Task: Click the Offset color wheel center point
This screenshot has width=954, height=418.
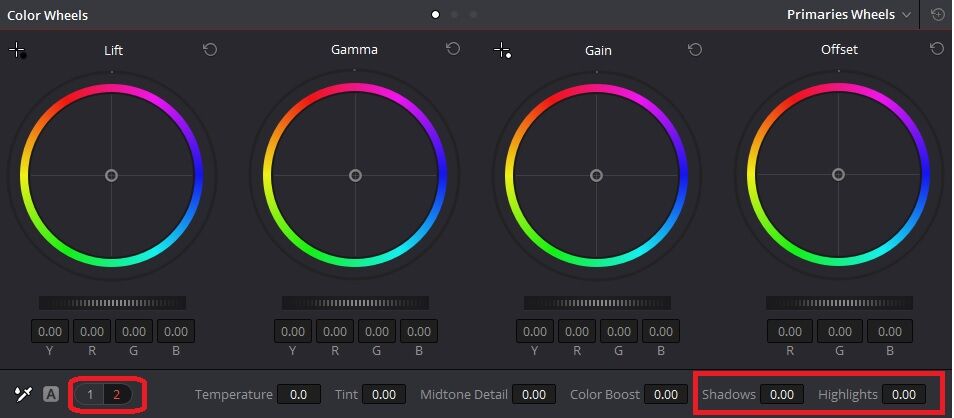Action: [x=838, y=175]
